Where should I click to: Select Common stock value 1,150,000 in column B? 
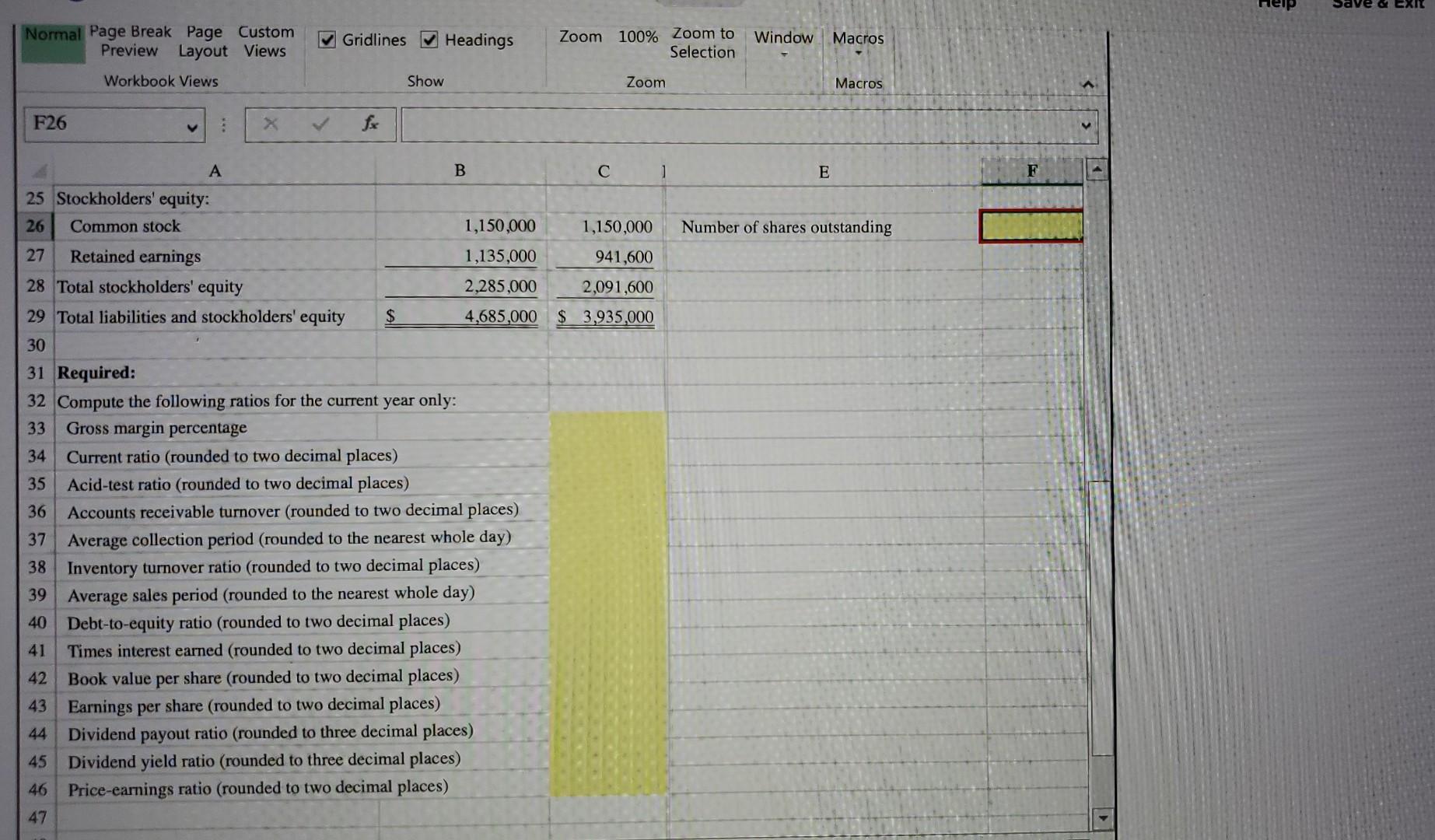point(462,226)
